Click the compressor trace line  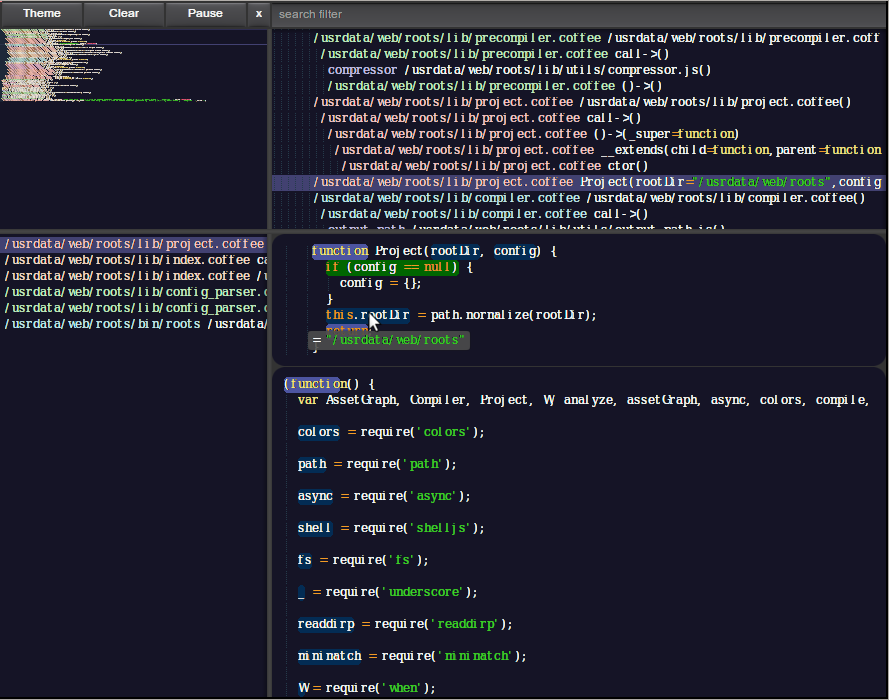click(519, 70)
